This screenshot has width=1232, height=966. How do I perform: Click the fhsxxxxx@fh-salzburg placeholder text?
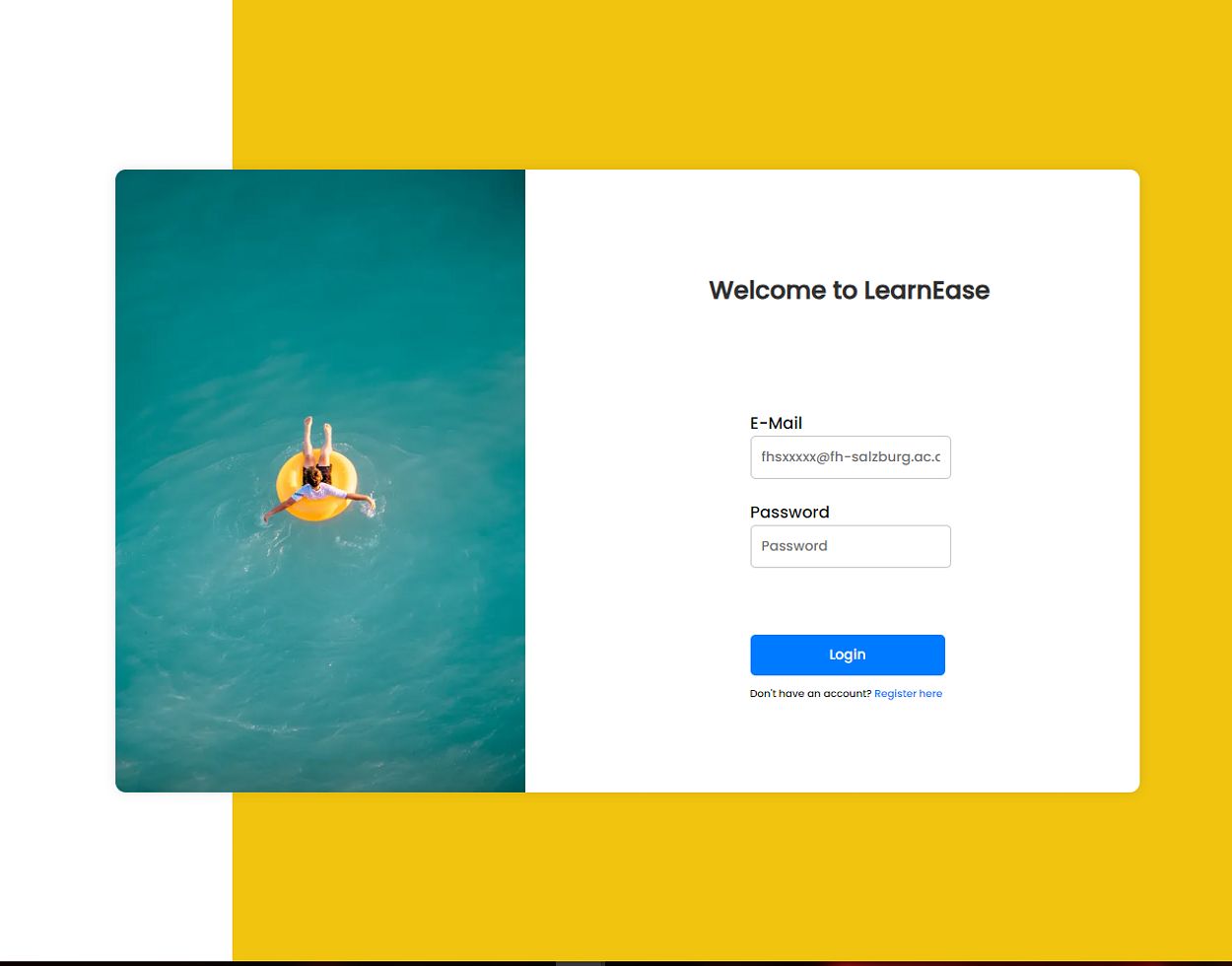(851, 457)
